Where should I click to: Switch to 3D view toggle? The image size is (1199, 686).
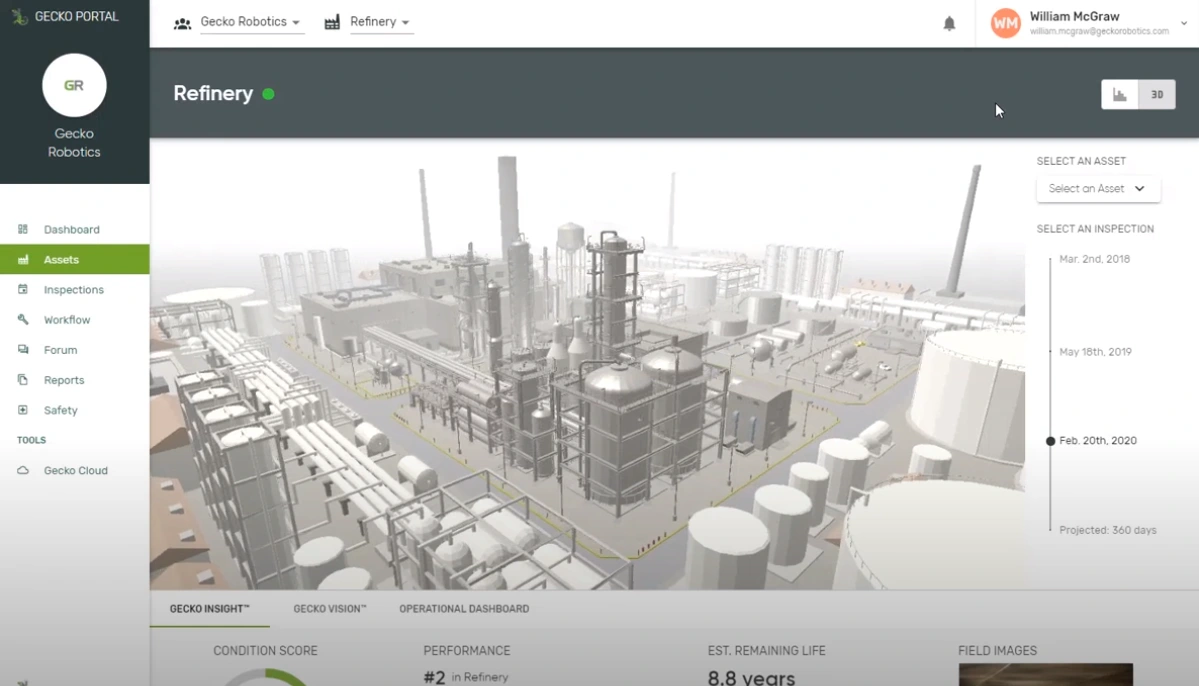coord(1157,94)
